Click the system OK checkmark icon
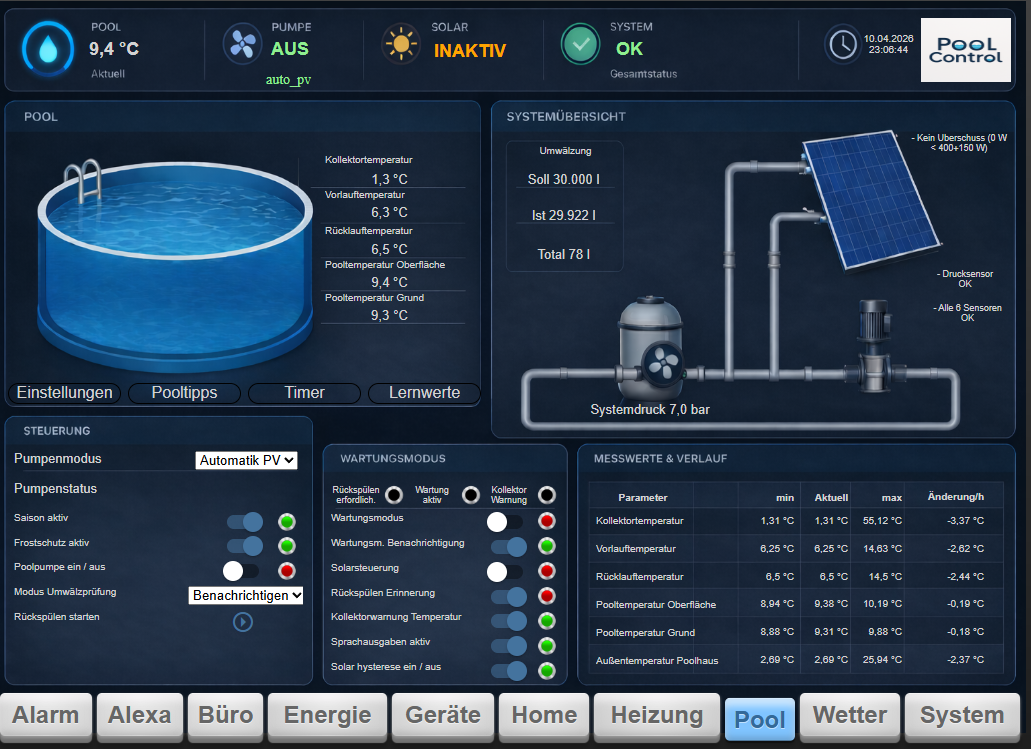This screenshot has width=1031, height=749. point(580,44)
